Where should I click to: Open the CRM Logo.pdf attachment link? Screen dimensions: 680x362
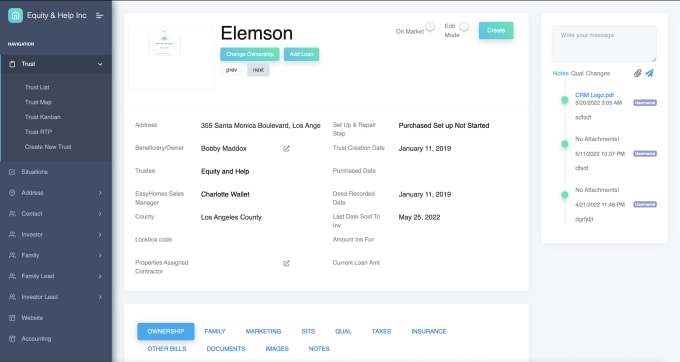tap(594, 95)
